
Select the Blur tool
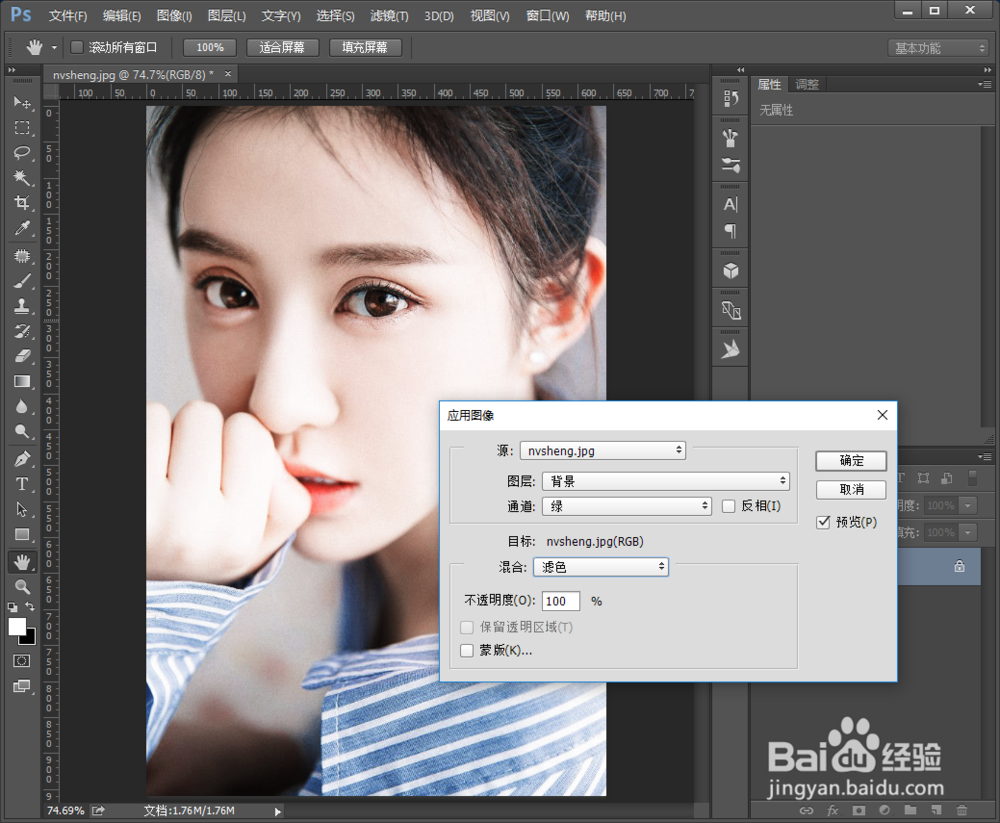[22, 406]
